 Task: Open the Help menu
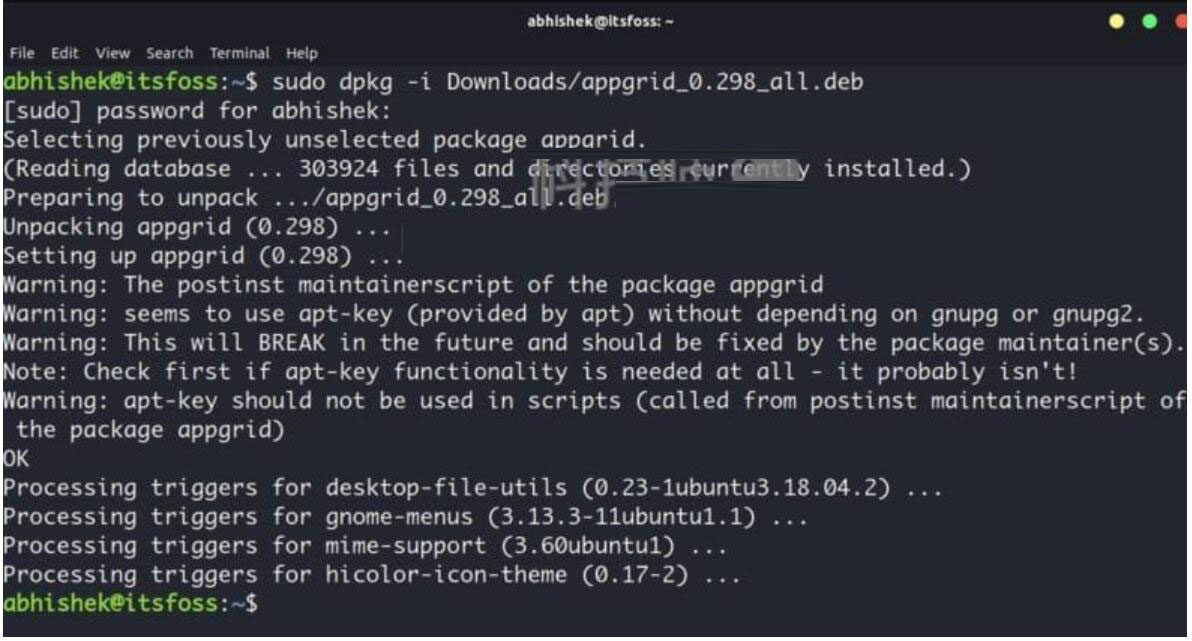(302, 53)
